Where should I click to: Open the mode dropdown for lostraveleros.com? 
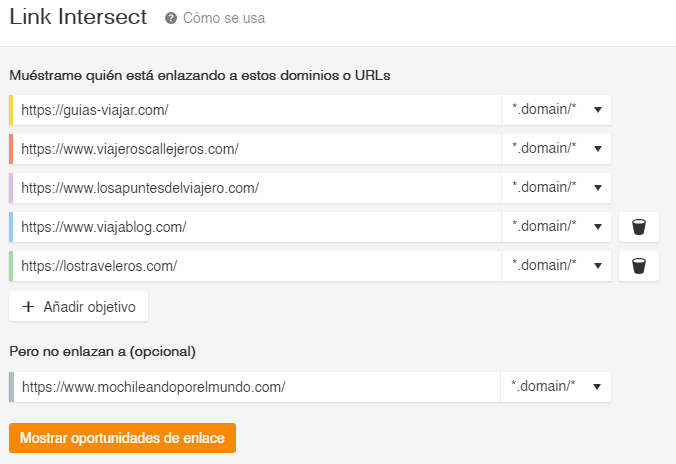(x=556, y=266)
